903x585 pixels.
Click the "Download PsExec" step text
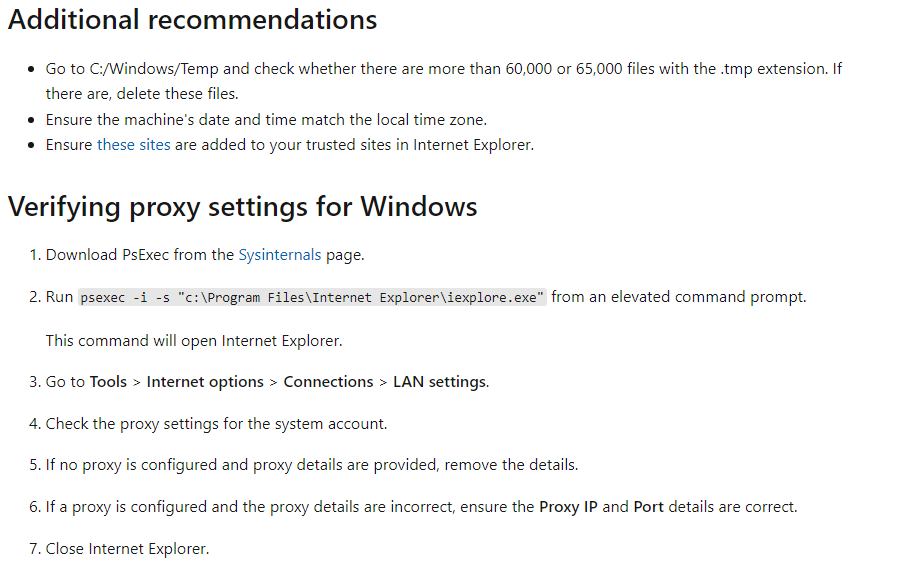205,254
